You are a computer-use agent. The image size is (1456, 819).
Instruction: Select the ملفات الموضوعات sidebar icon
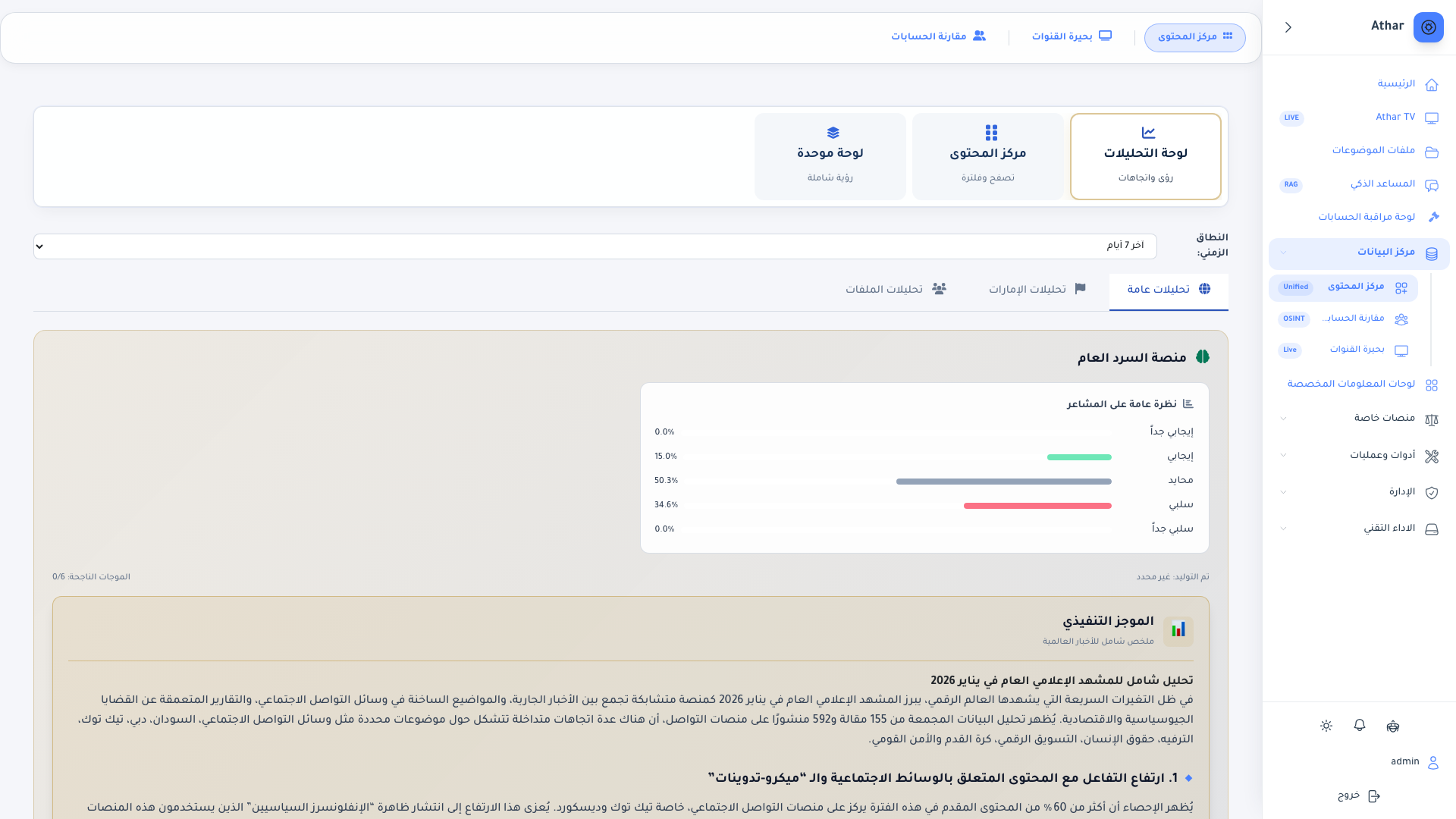1432,152
